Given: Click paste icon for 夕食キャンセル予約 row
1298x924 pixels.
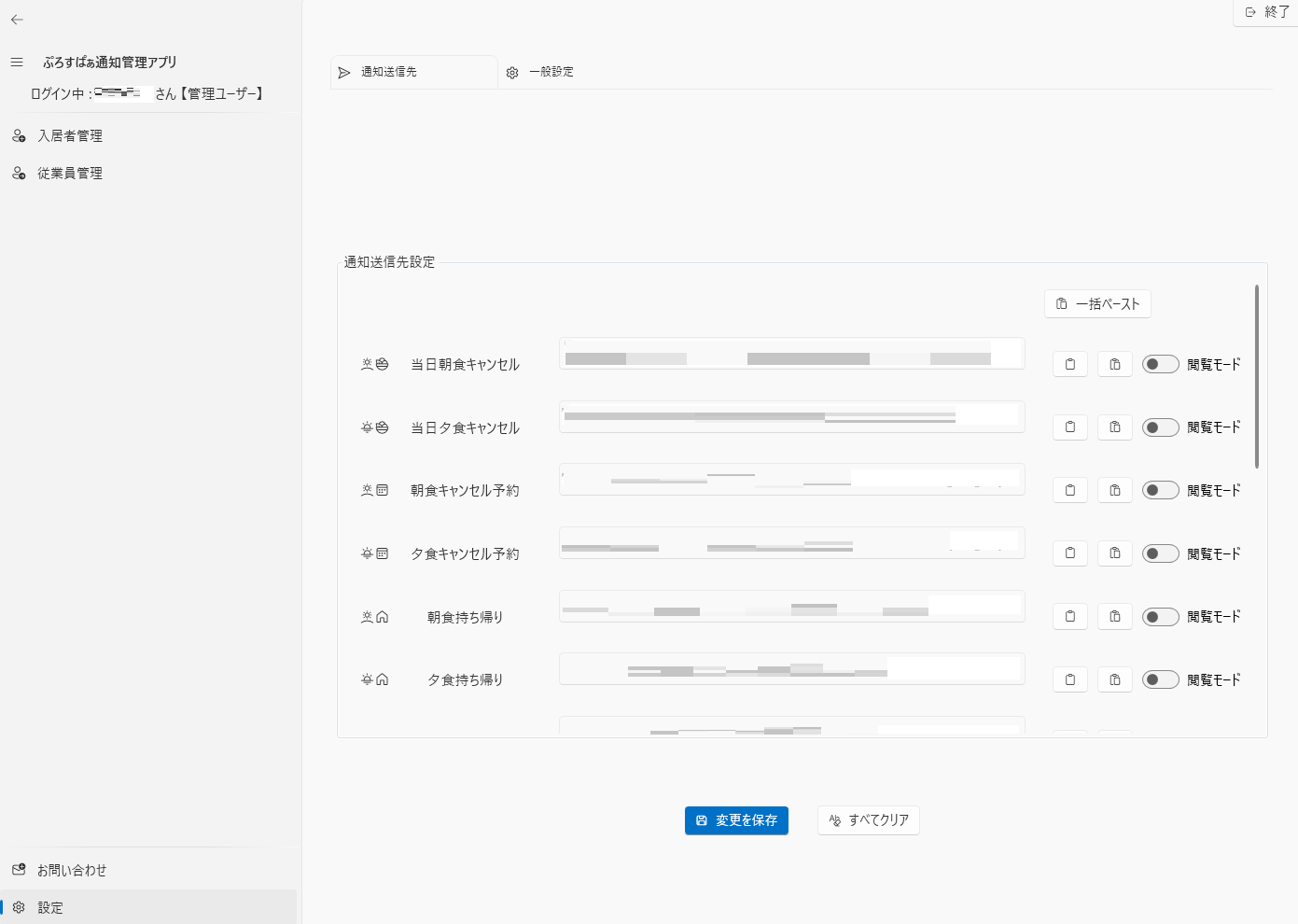Looking at the screenshot, I should tap(1115, 553).
